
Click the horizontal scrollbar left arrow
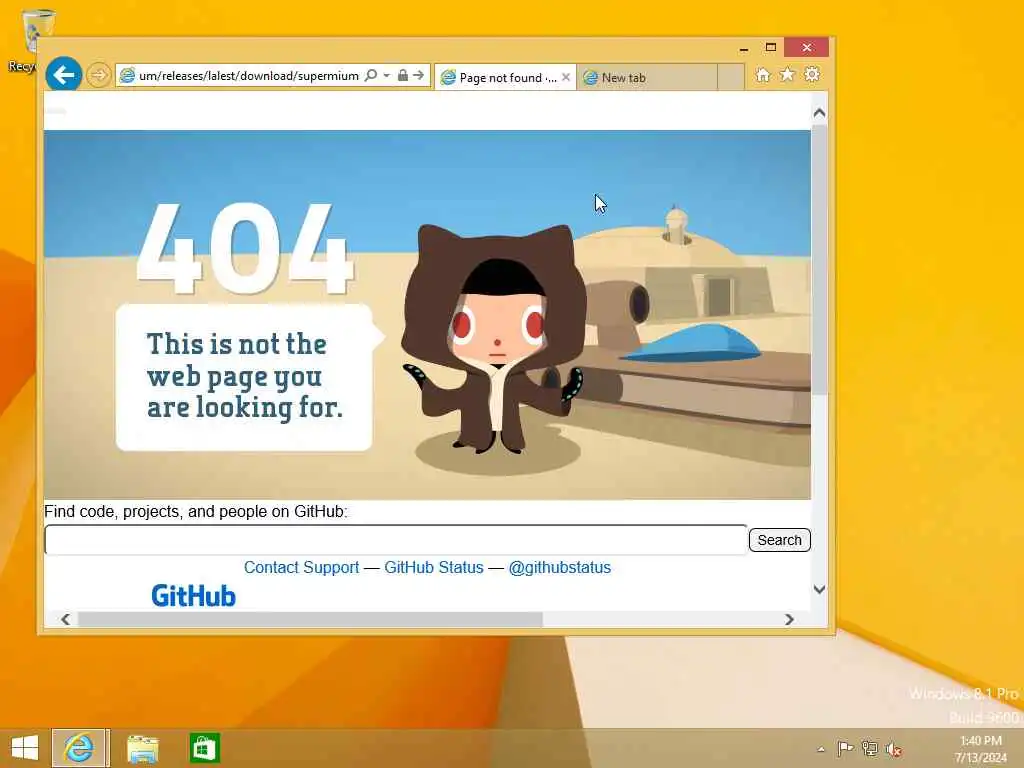tap(65, 619)
